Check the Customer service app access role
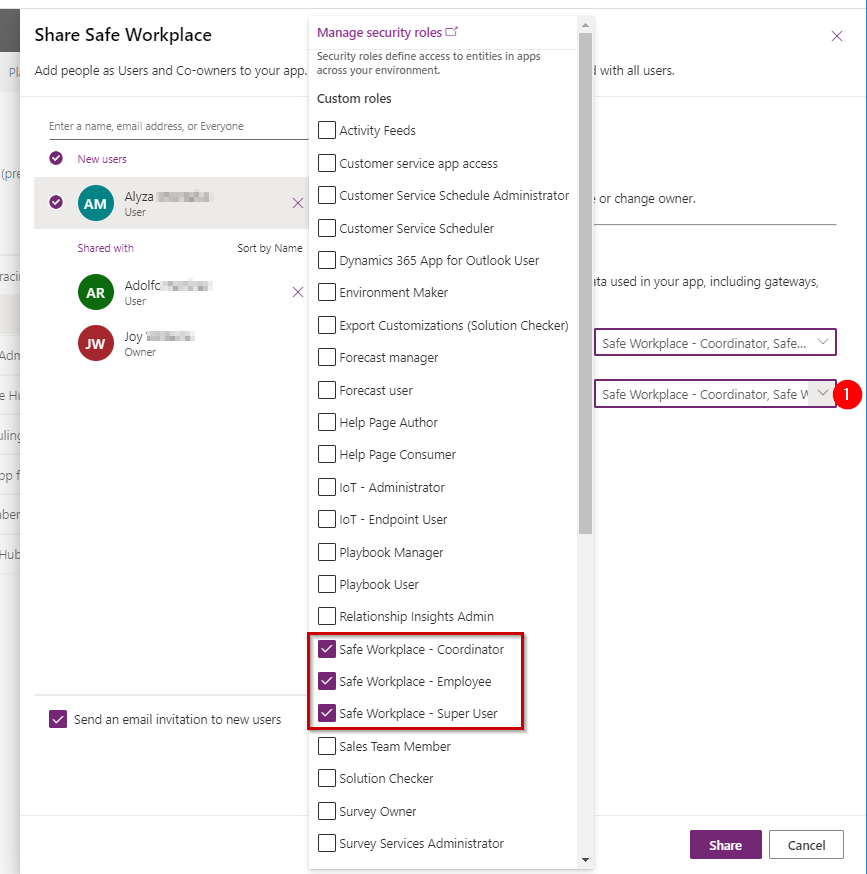This screenshot has height=874, width=867. point(327,163)
